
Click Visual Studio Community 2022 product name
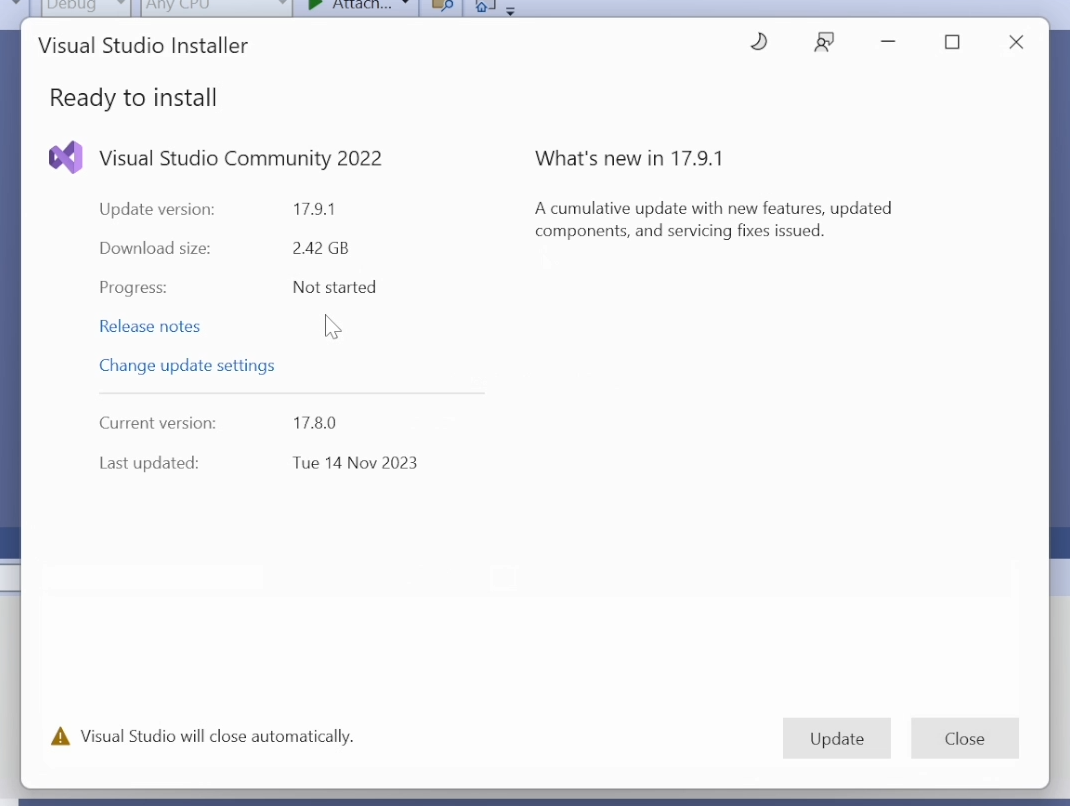(240, 158)
